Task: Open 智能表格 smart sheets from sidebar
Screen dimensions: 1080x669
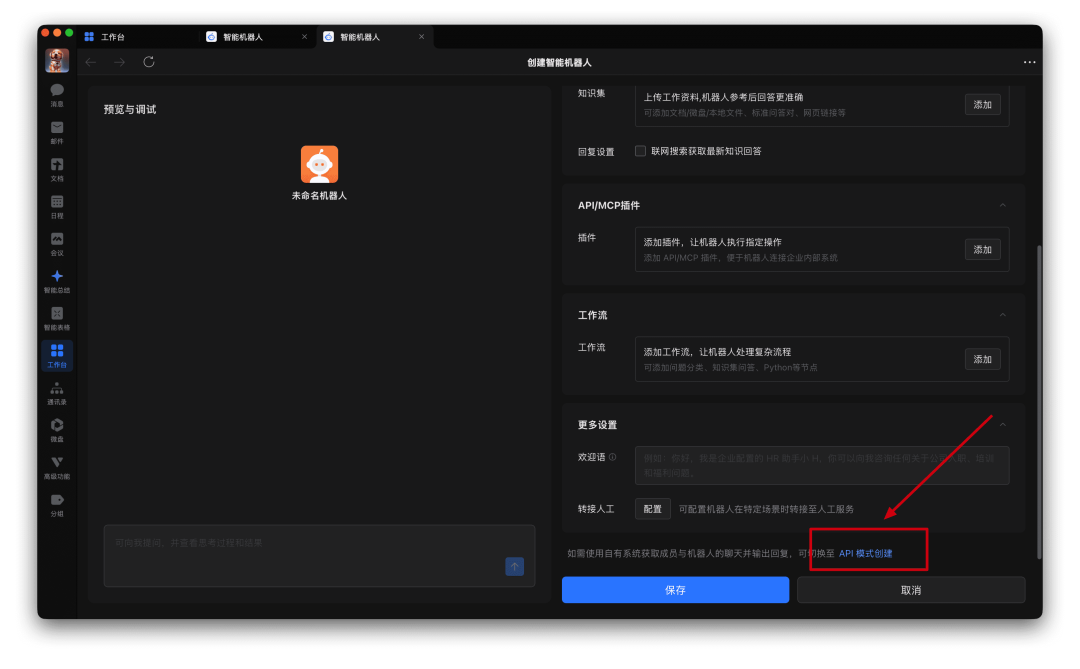Action: pyautogui.click(x=57, y=320)
